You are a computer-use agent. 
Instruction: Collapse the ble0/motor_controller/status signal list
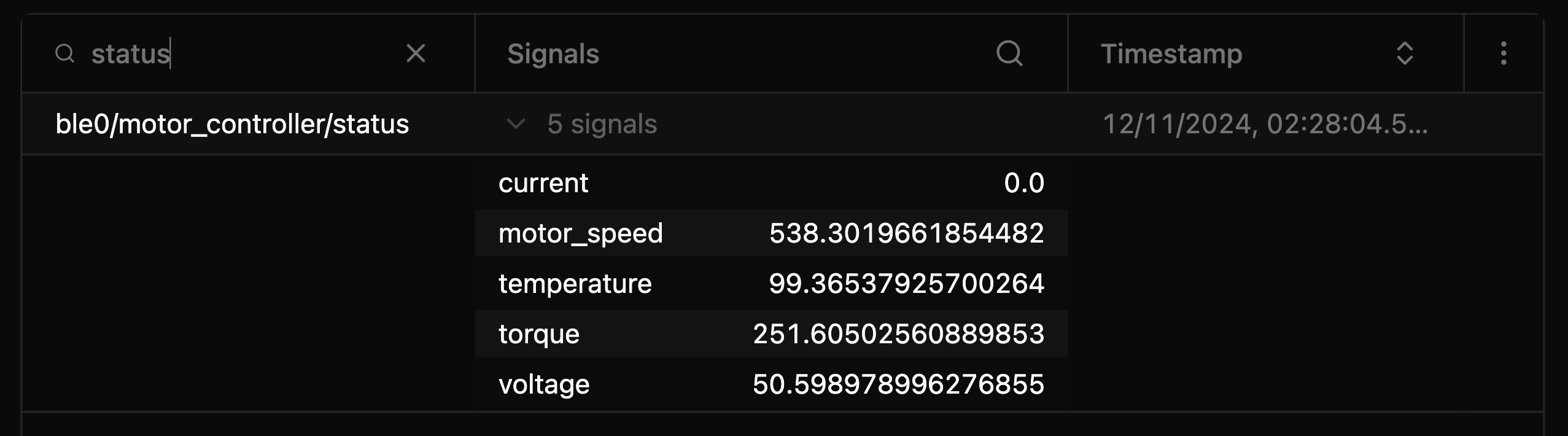[514, 124]
